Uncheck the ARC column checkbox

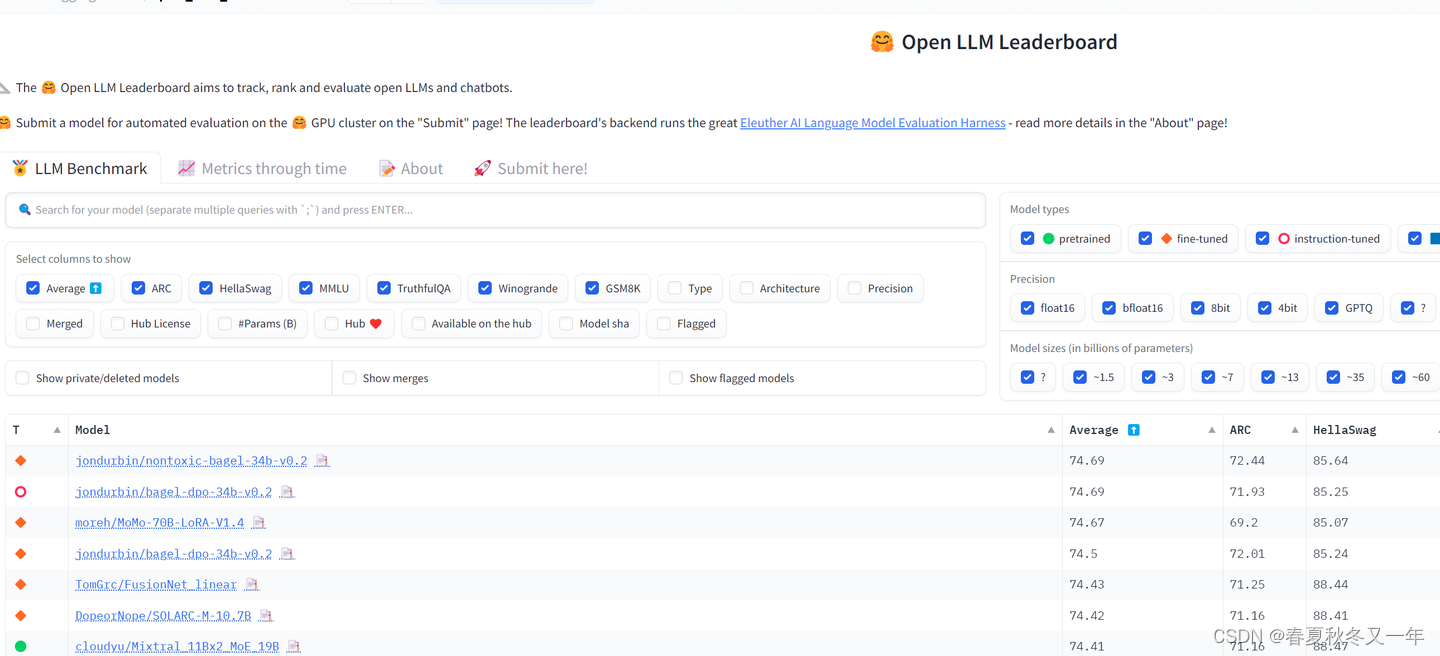coord(138,288)
